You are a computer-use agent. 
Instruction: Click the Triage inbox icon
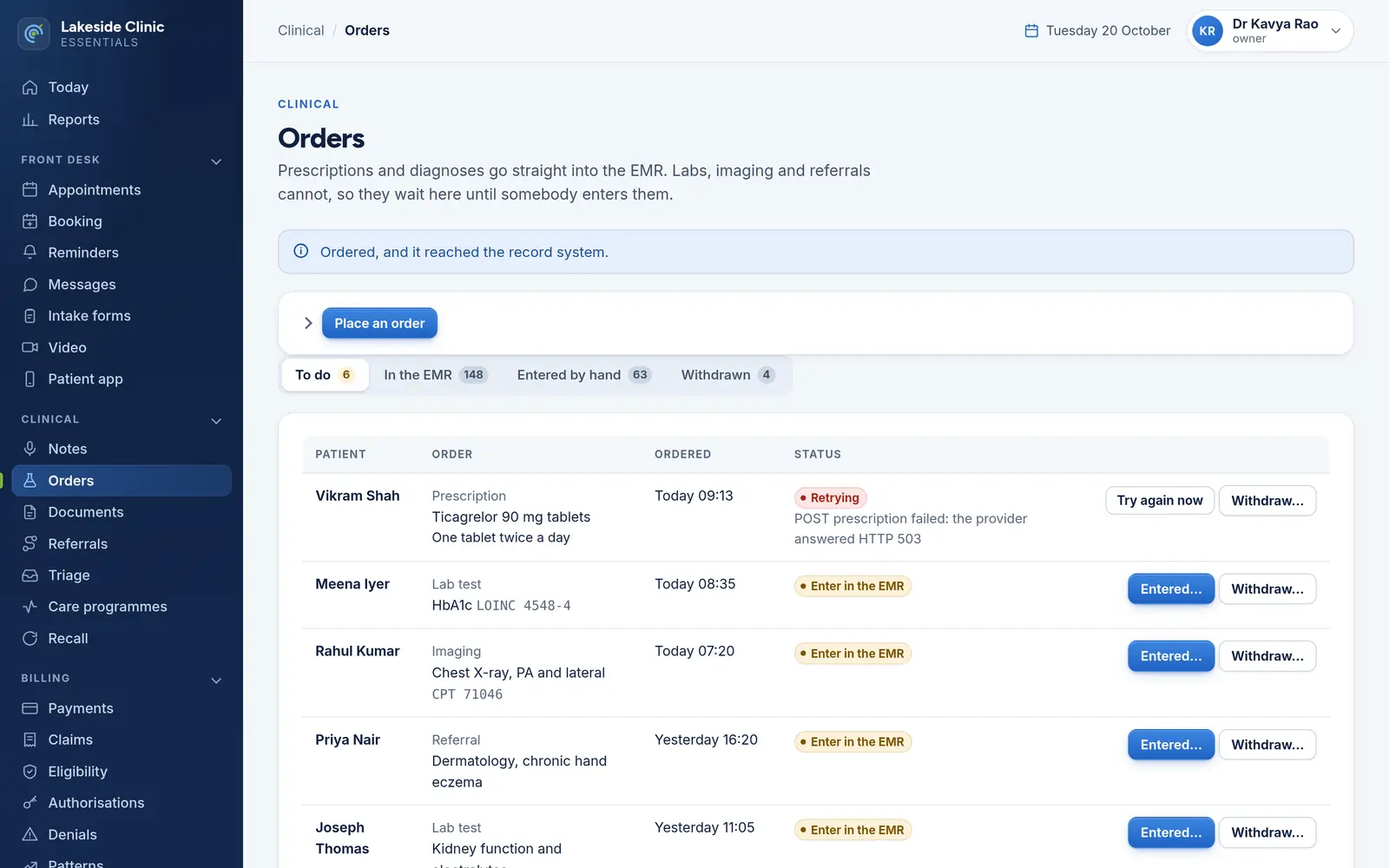pos(30,575)
